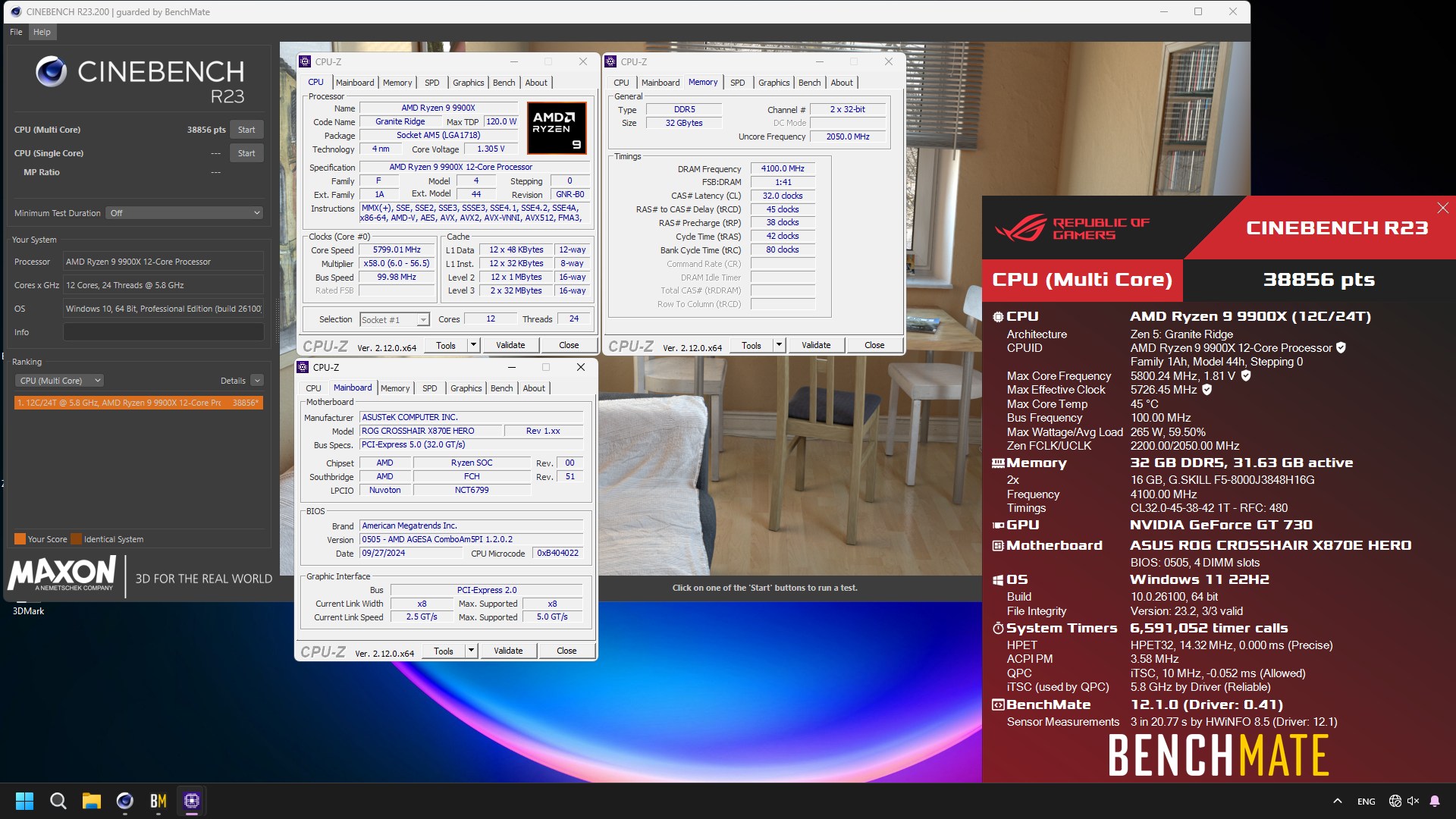Screen dimensions: 1456x819
Task: Open network status in system tray
Action: point(1395,801)
